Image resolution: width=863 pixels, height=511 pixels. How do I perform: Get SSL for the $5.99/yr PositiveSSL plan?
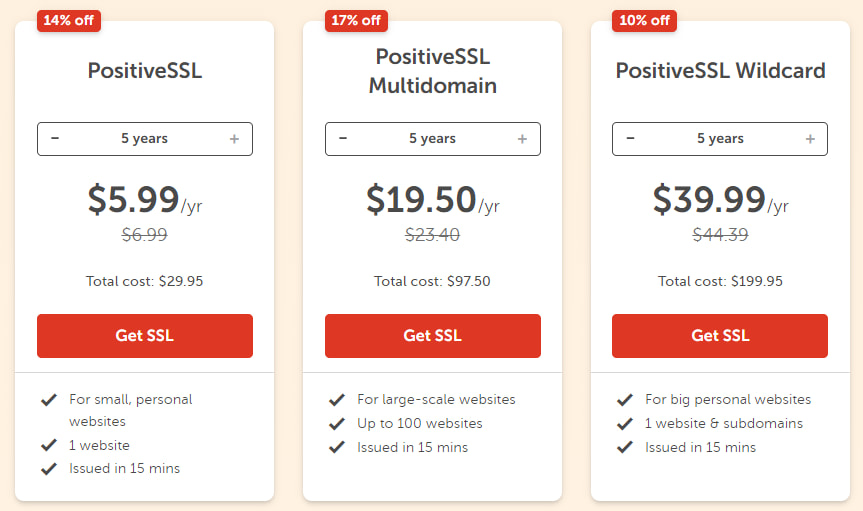pos(145,336)
